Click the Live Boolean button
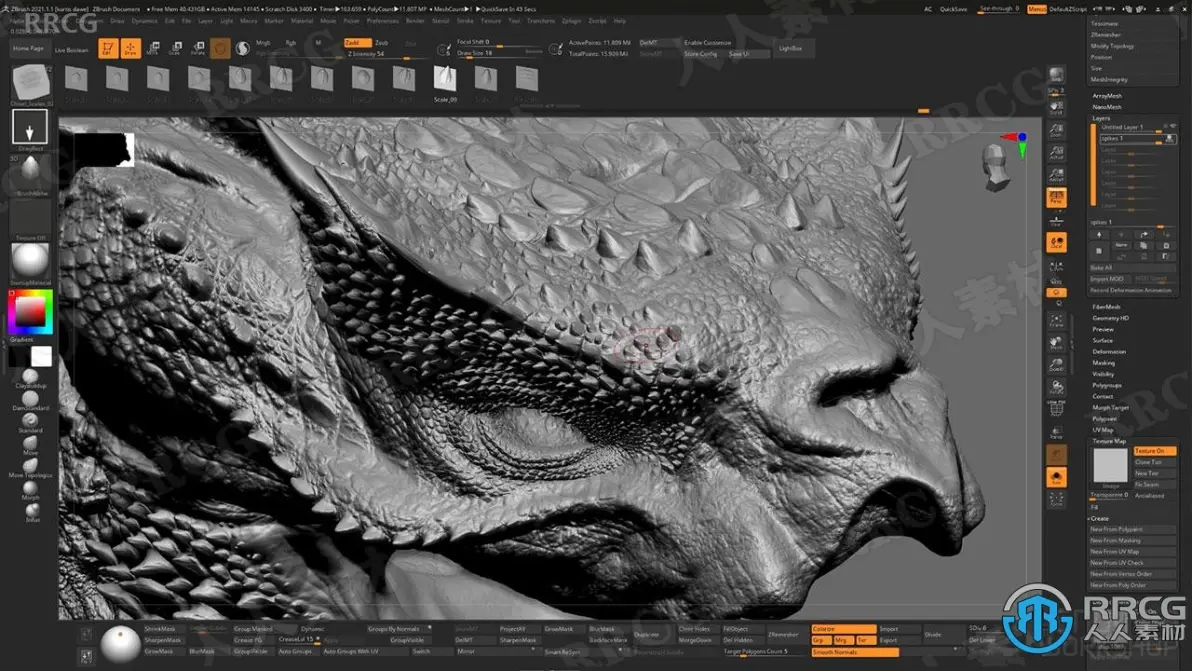Screen dimensions: 1192x671 (x=71, y=50)
